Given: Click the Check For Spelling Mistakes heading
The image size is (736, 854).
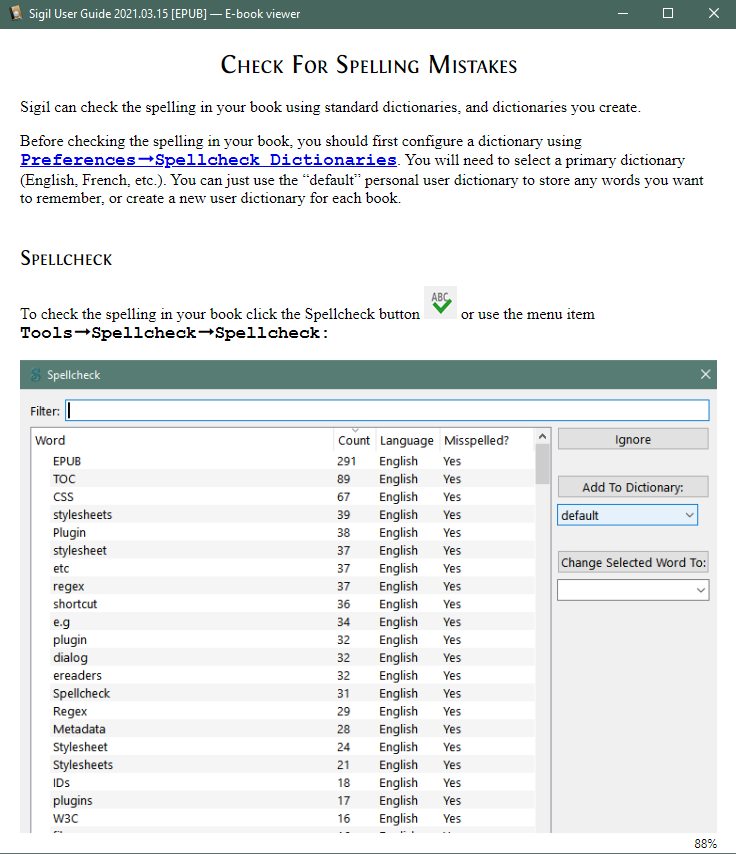Looking at the screenshot, I should coord(369,65).
